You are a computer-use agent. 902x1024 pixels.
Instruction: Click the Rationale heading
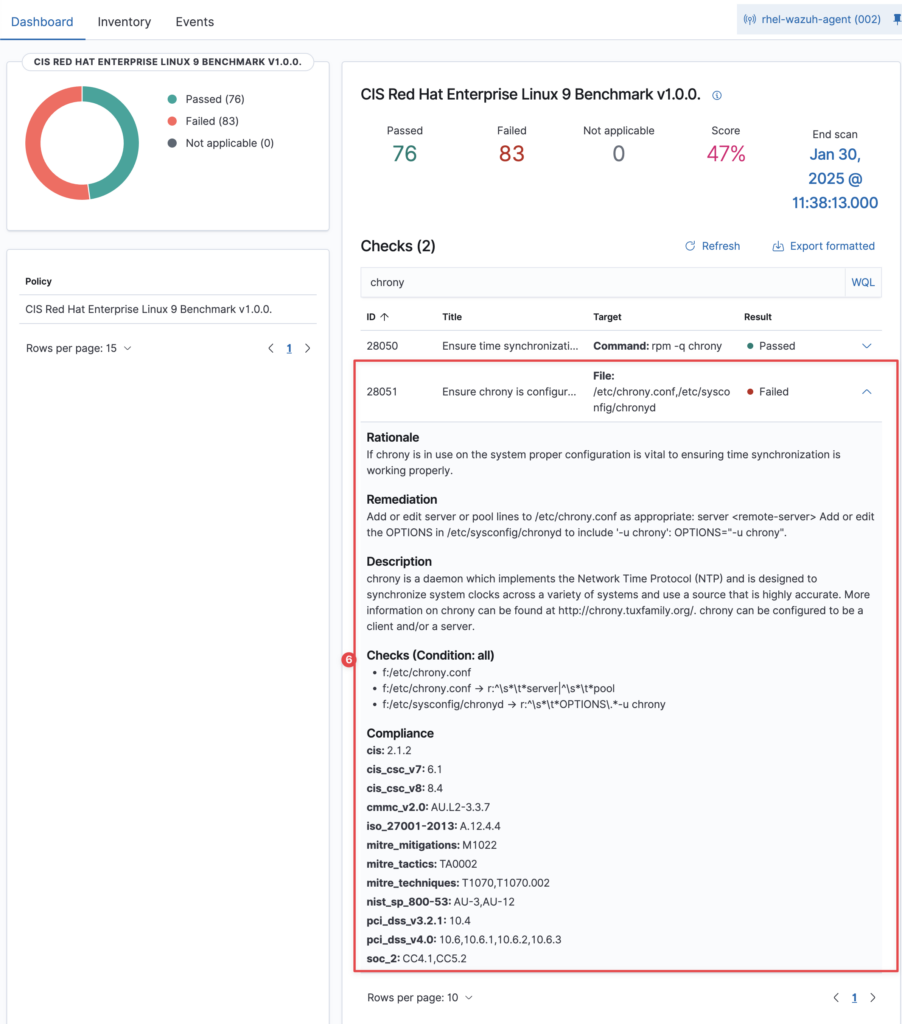point(393,437)
